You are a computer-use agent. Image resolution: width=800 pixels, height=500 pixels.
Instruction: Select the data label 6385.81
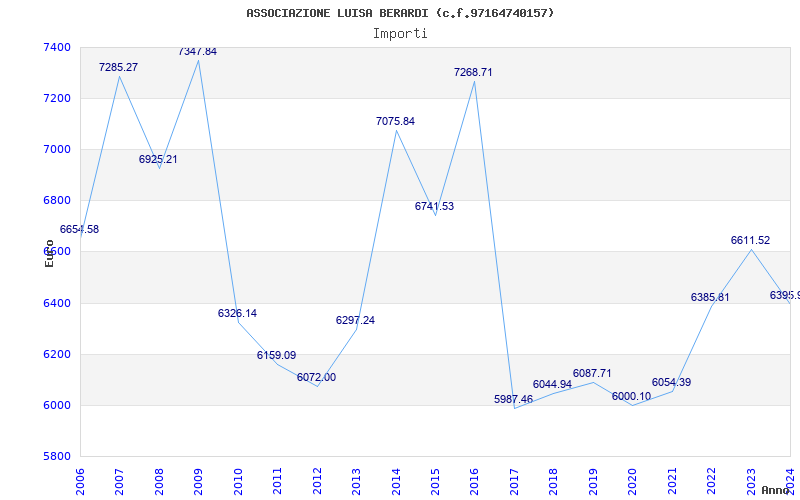pyautogui.click(x=710, y=297)
